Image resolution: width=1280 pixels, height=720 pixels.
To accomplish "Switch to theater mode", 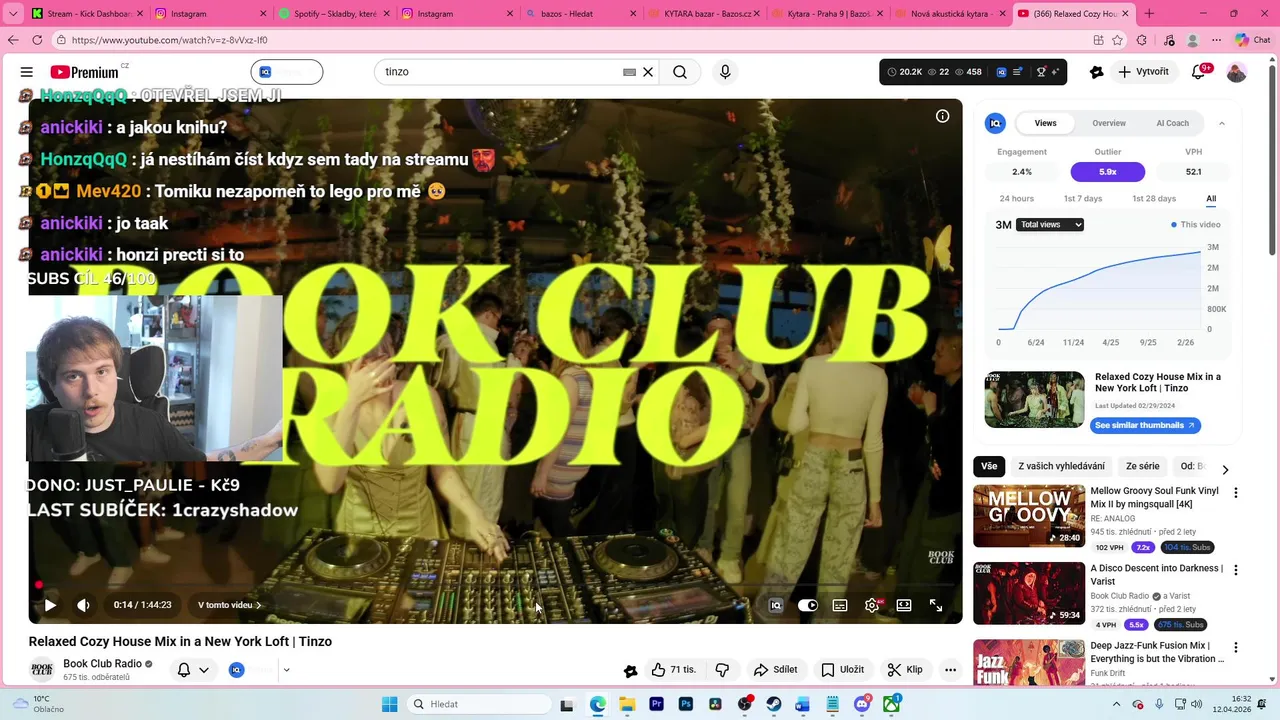I will 904,605.
